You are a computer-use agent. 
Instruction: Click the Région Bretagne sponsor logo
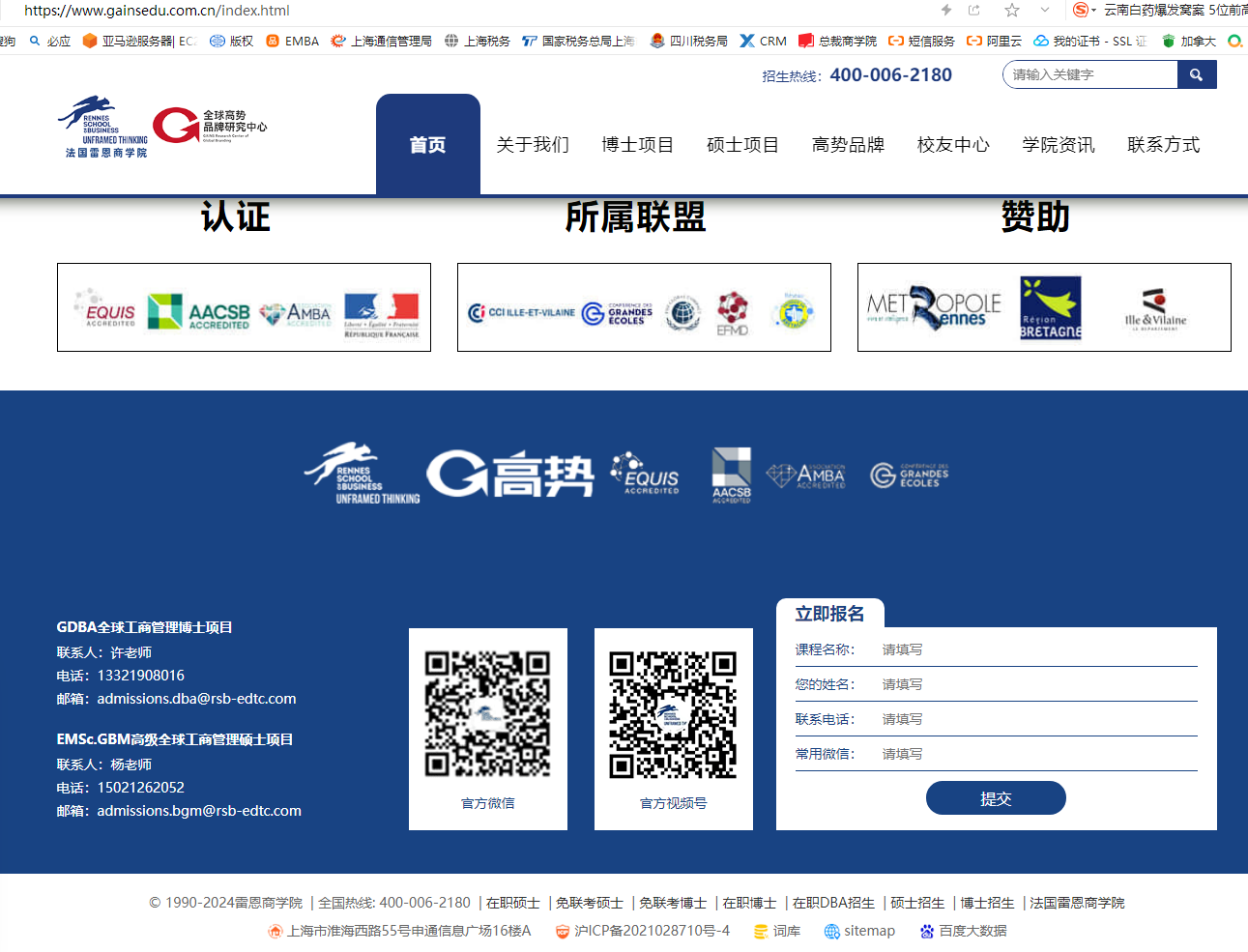(x=1050, y=308)
